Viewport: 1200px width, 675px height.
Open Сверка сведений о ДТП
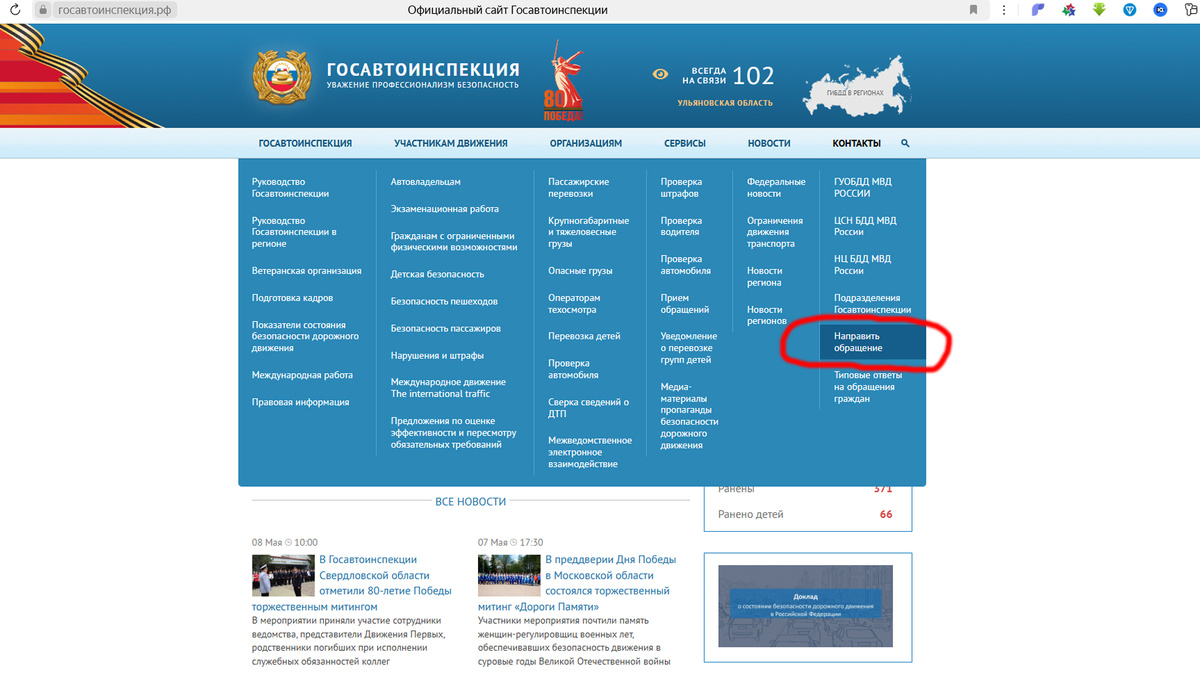pos(588,407)
